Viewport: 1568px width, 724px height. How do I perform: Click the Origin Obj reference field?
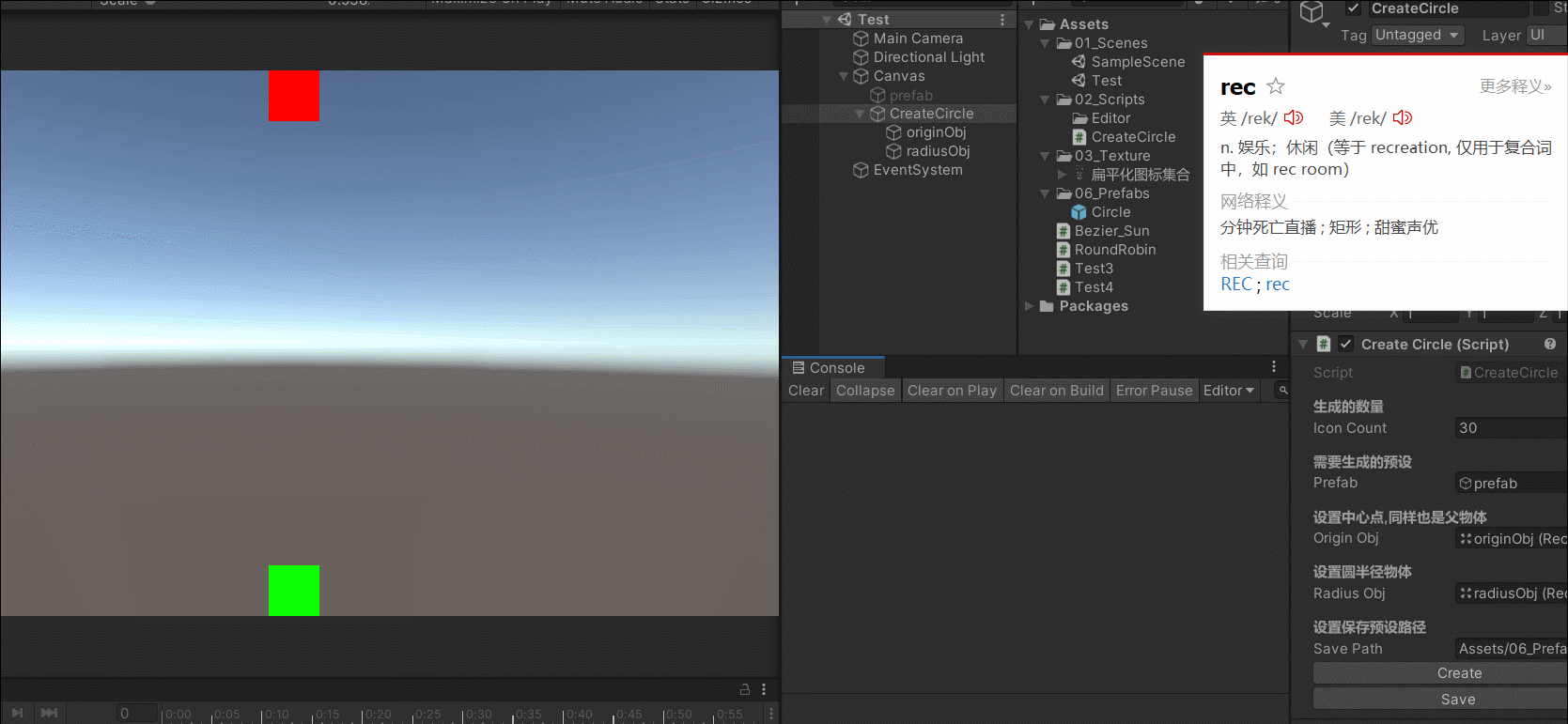(x=1511, y=539)
